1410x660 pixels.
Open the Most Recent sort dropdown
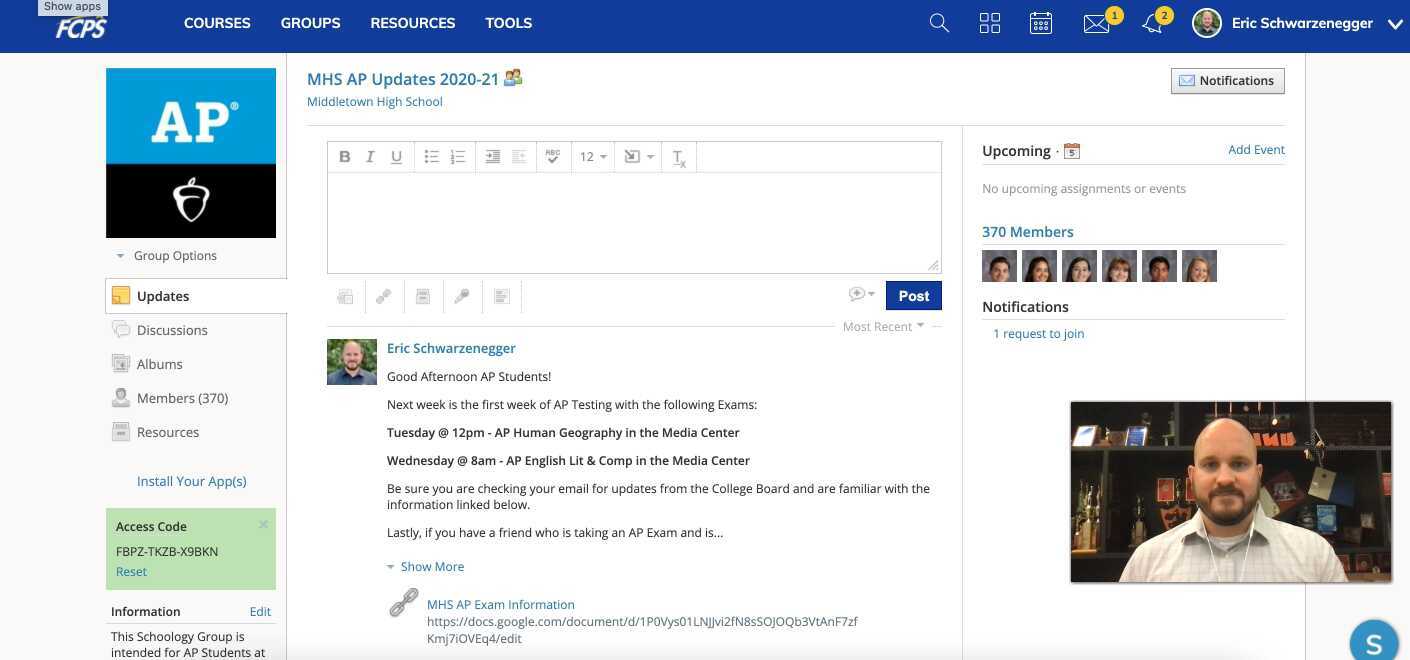(883, 326)
